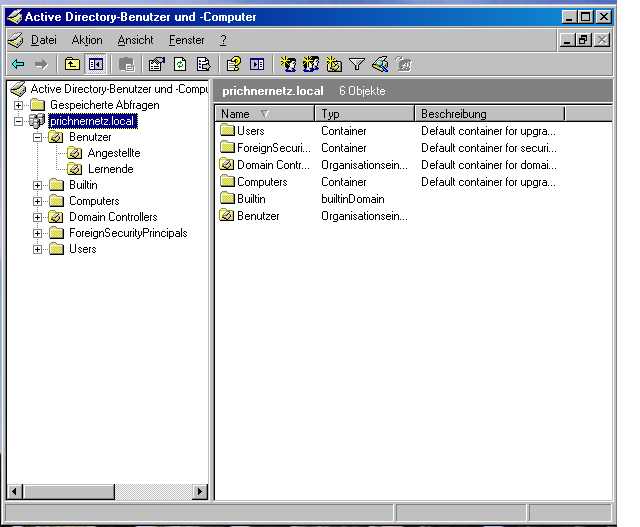Expand the Builtin tree node
This screenshot has height=527, width=640.
38,185
